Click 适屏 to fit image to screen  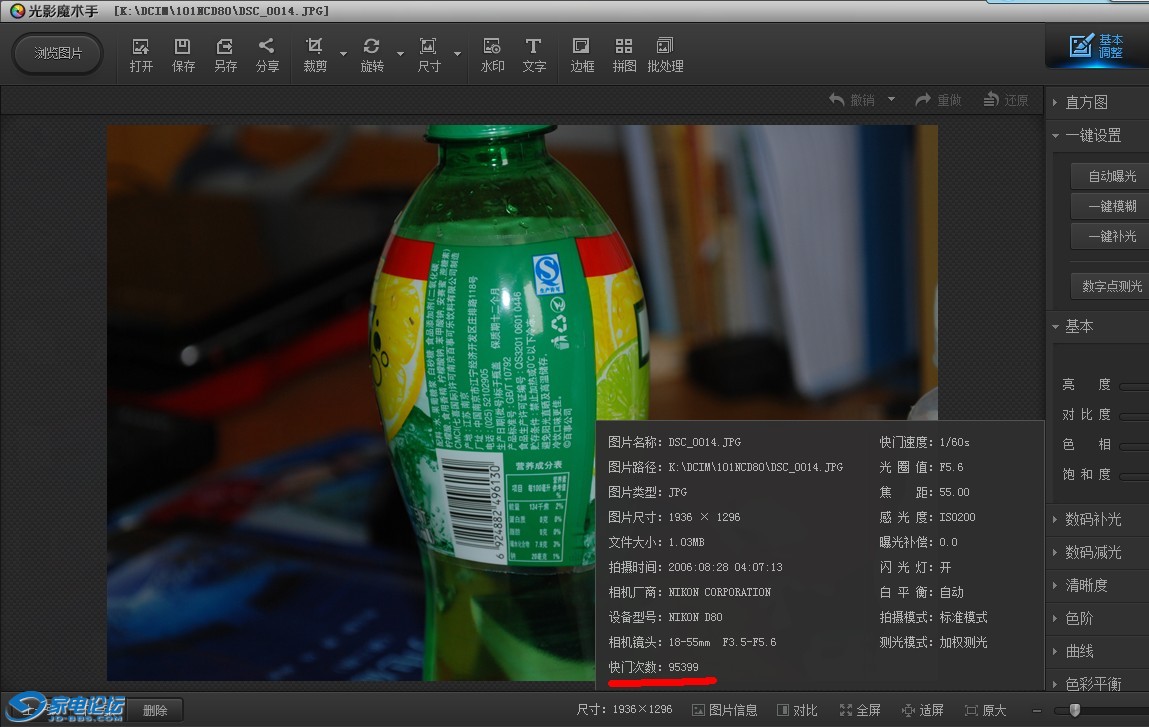pyautogui.click(x=923, y=709)
